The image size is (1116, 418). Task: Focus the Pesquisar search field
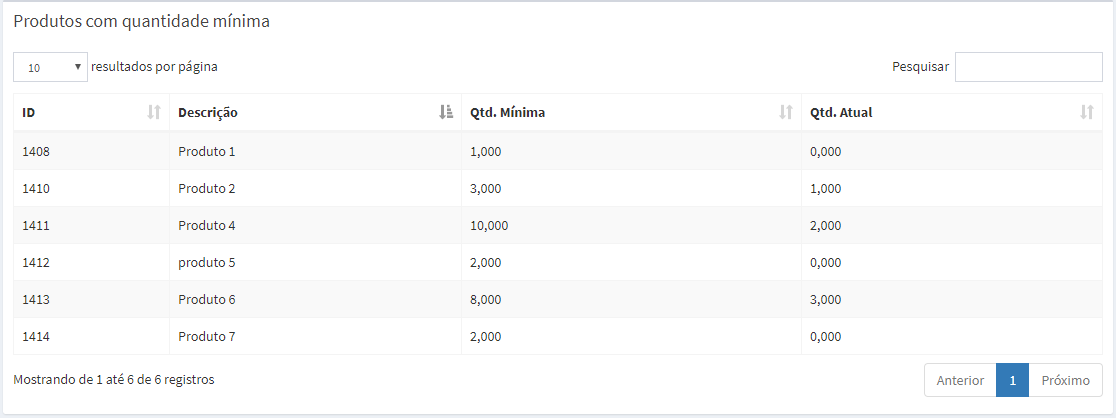click(x=1028, y=67)
